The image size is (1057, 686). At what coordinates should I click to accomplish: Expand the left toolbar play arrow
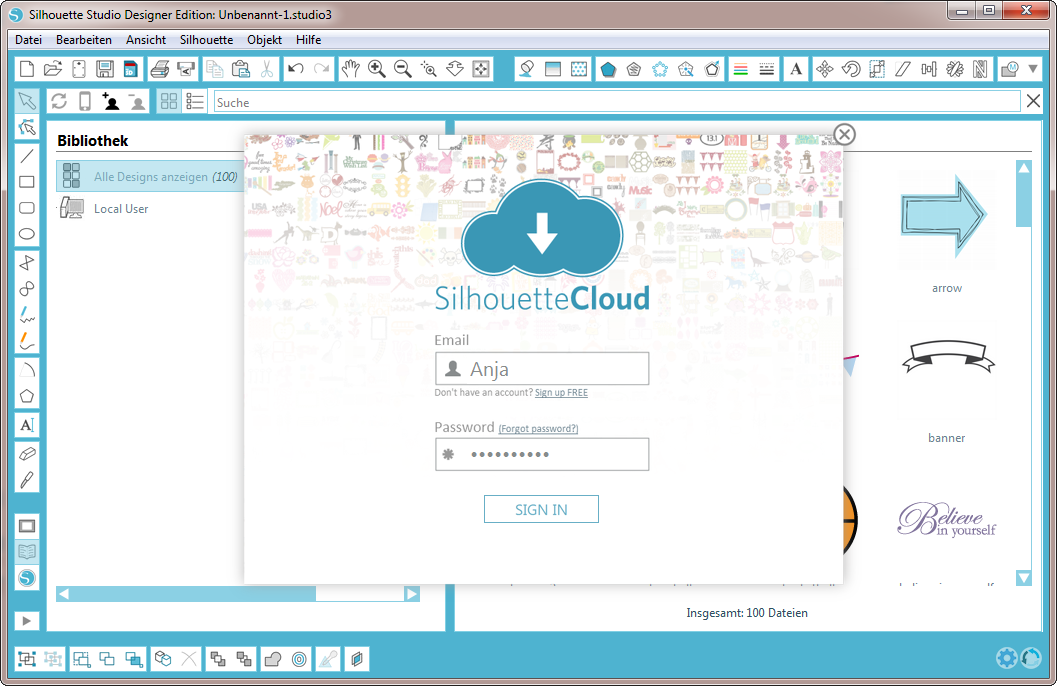[27, 621]
